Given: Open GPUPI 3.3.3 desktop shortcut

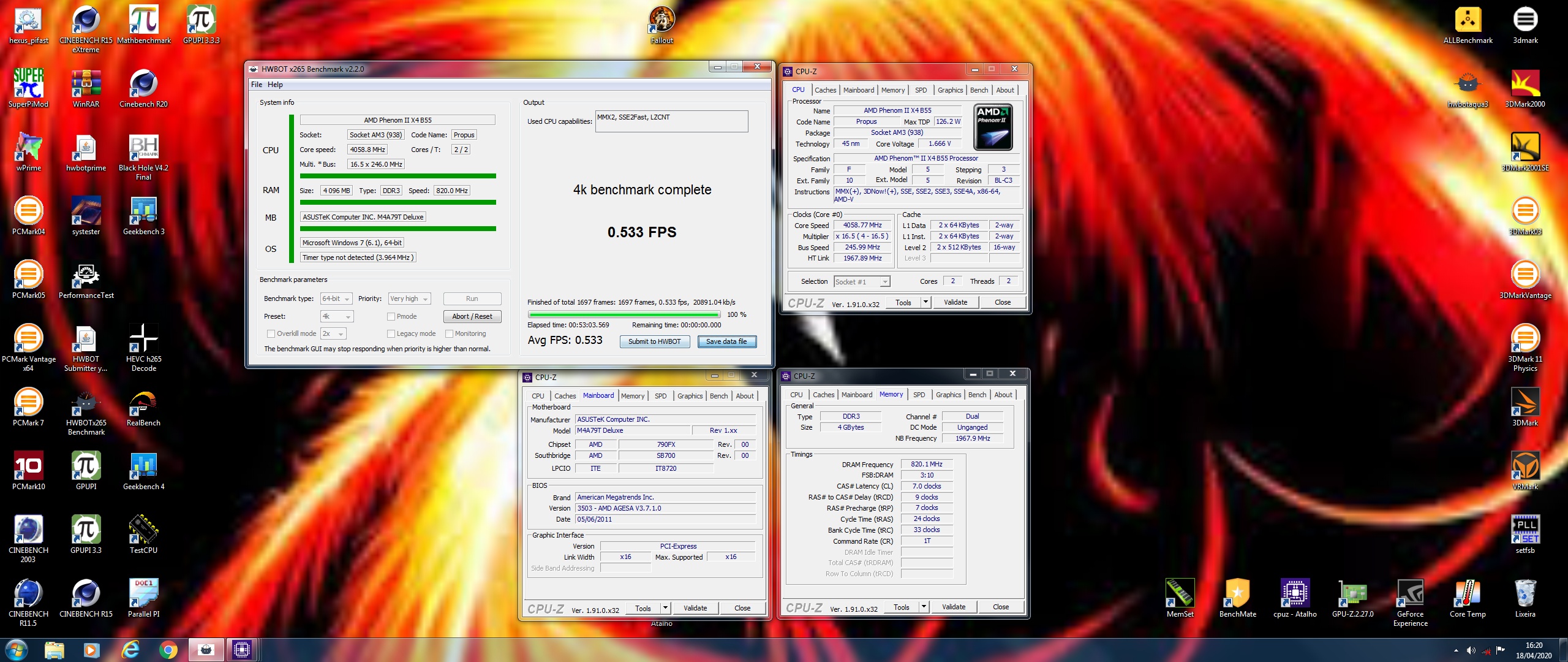Looking at the screenshot, I should (x=201, y=25).
